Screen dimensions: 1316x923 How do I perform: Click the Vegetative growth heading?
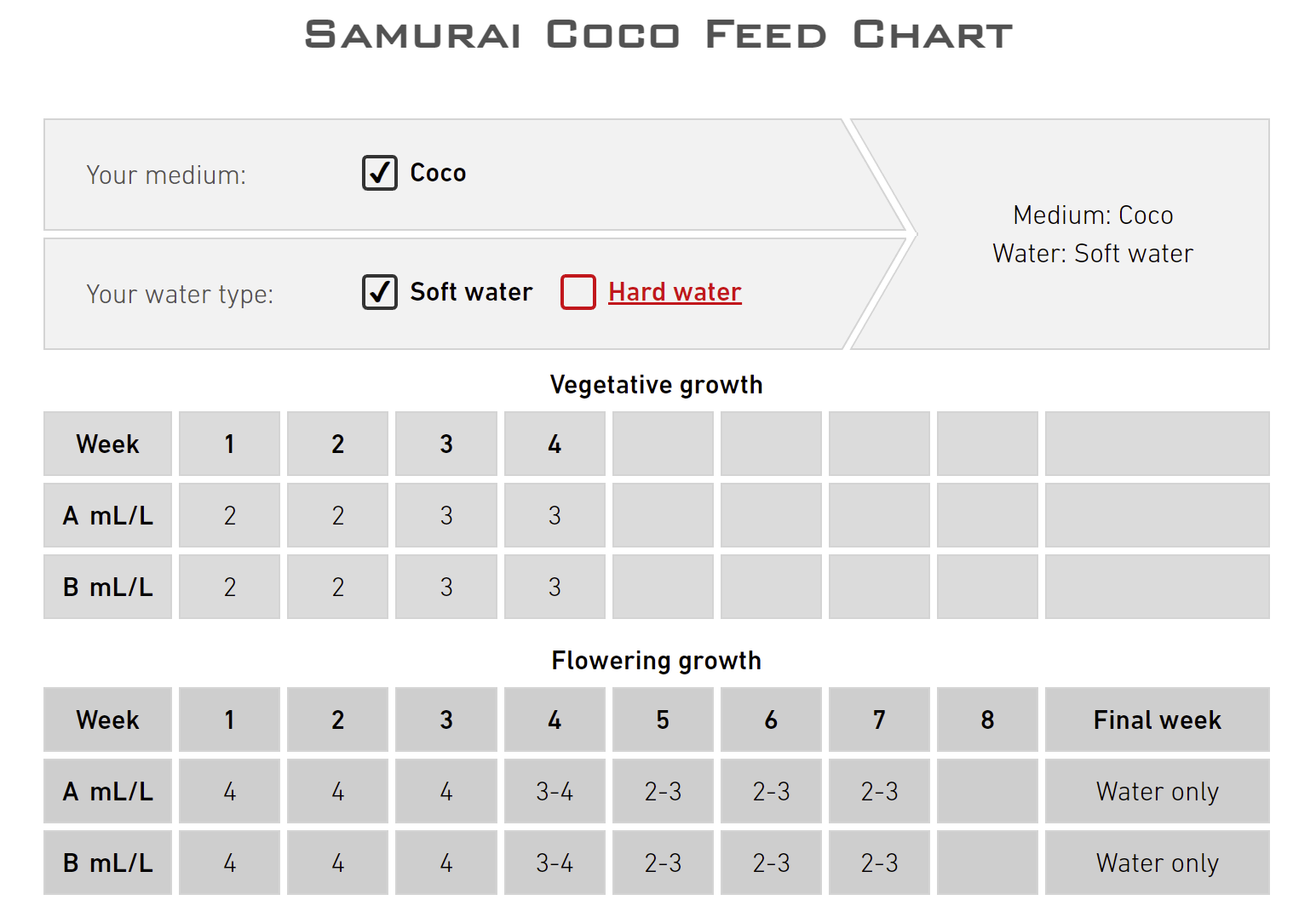click(x=656, y=385)
